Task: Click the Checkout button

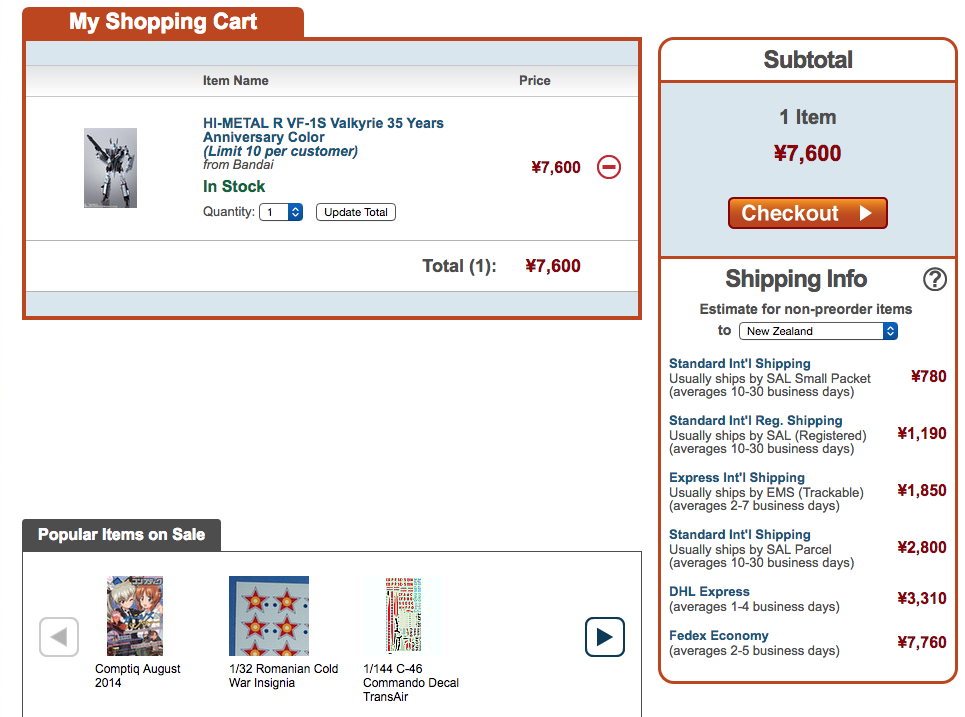Action: click(807, 213)
